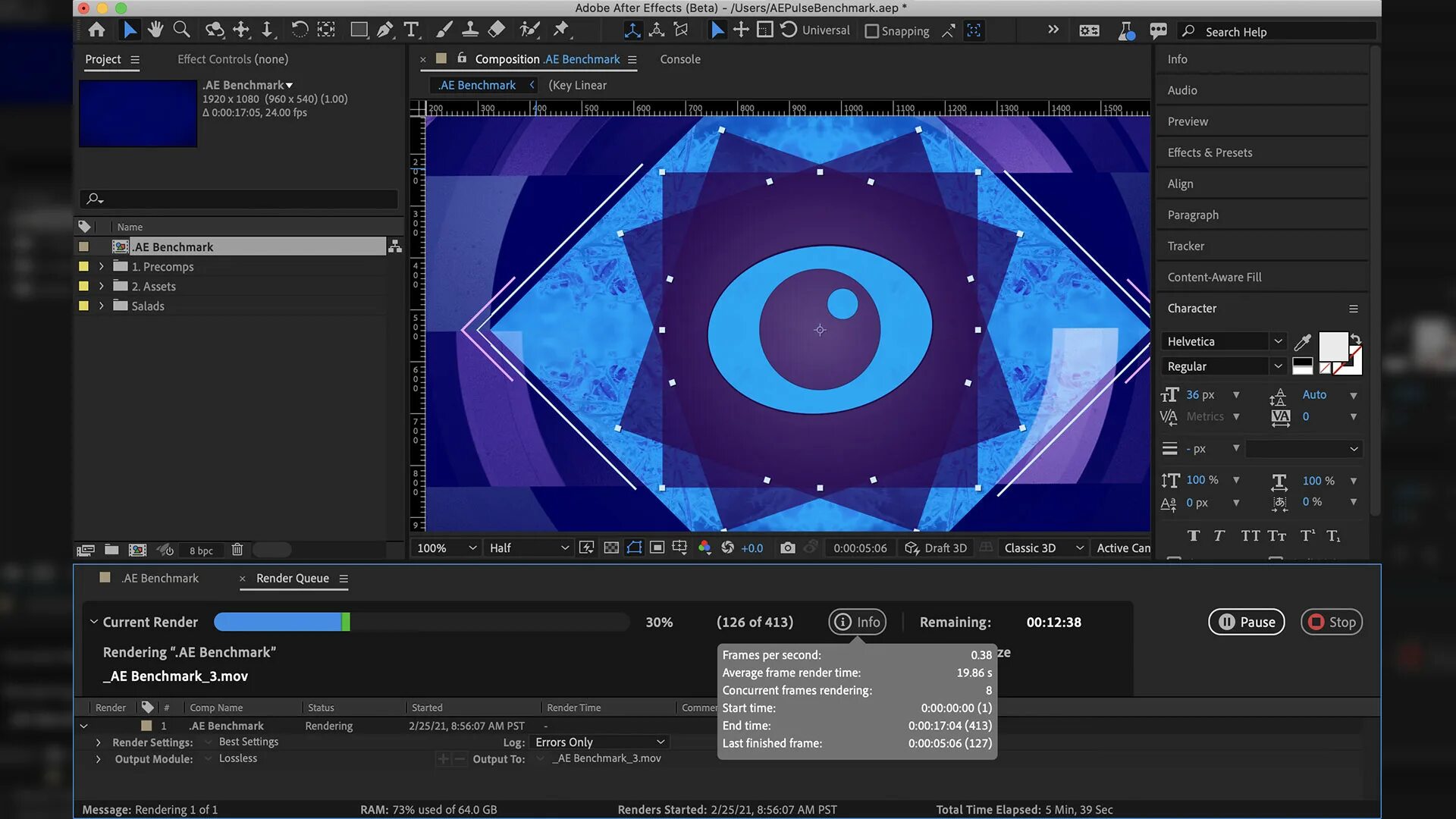Open the Half resolution dropdown
This screenshot has width=1456, height=819.
(x=529, y=548)
